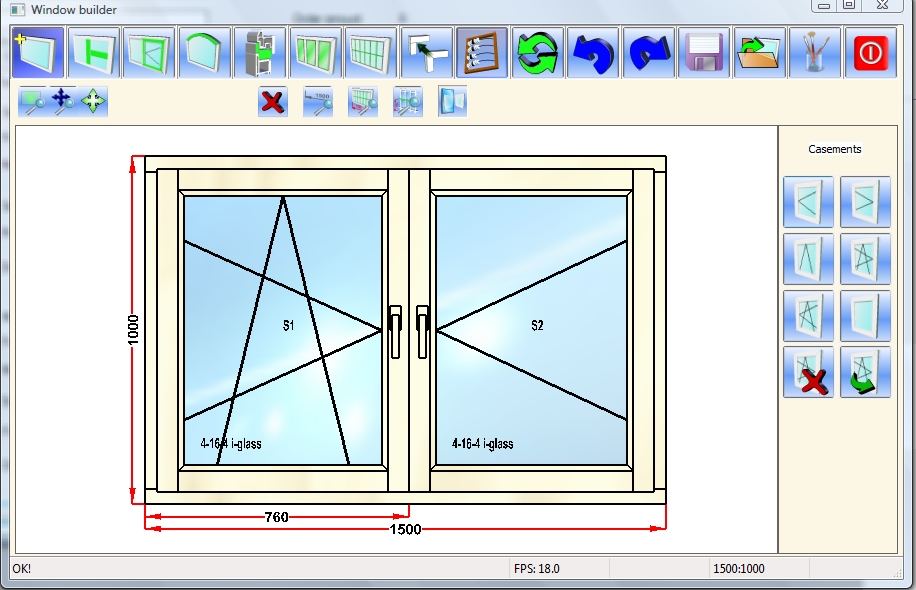The width and height of the screenshot is (916, 590).
Task: Select the glazing bars grid tool
Action: (x=371, y=53)
